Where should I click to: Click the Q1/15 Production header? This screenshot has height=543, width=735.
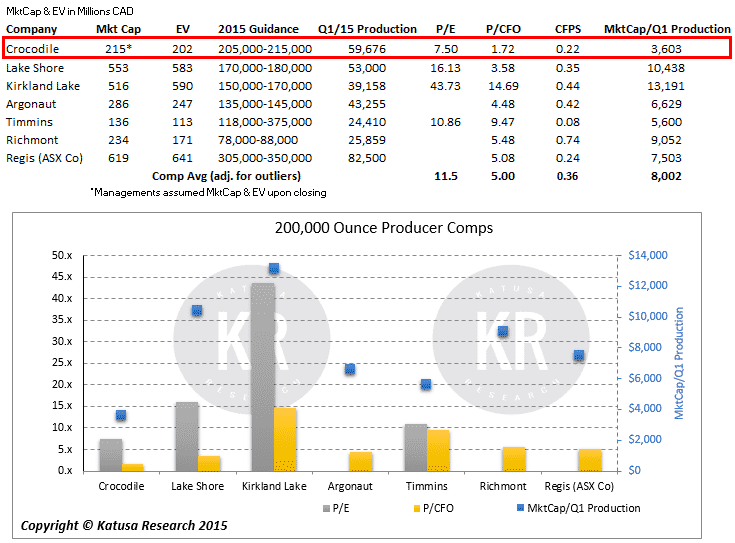pos(367,29)
